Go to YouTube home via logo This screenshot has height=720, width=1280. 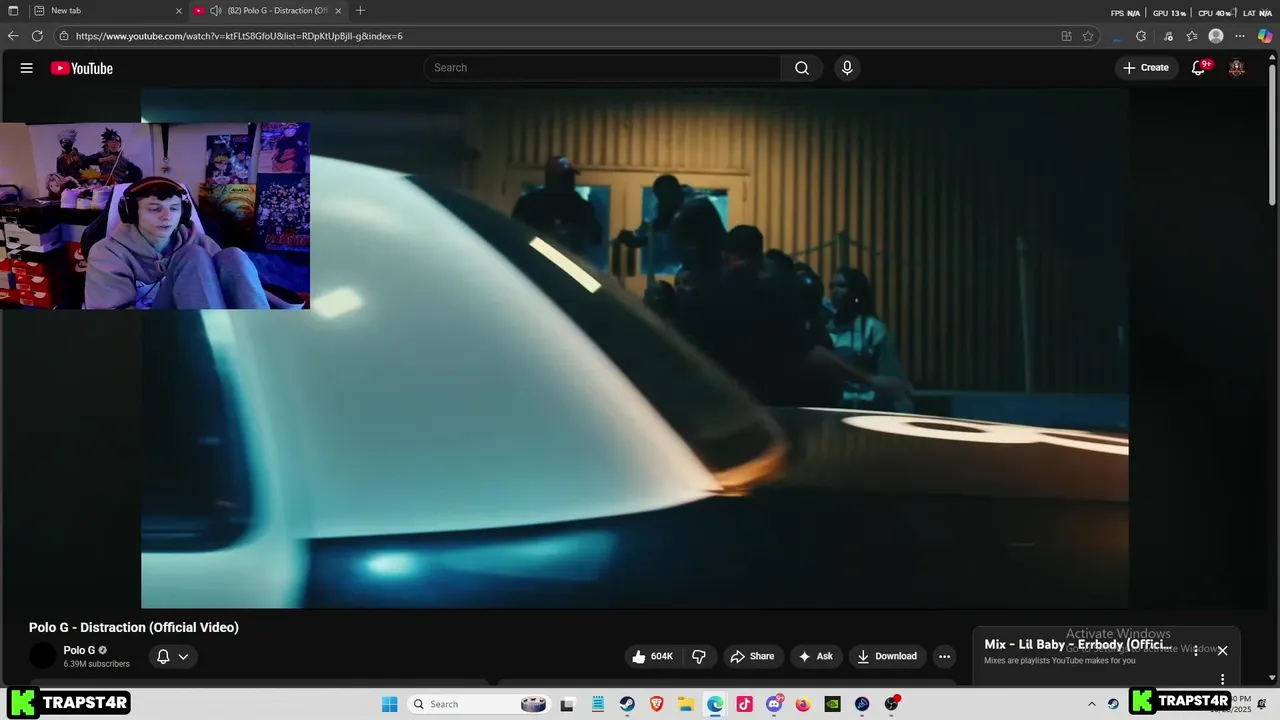point(82,68)
